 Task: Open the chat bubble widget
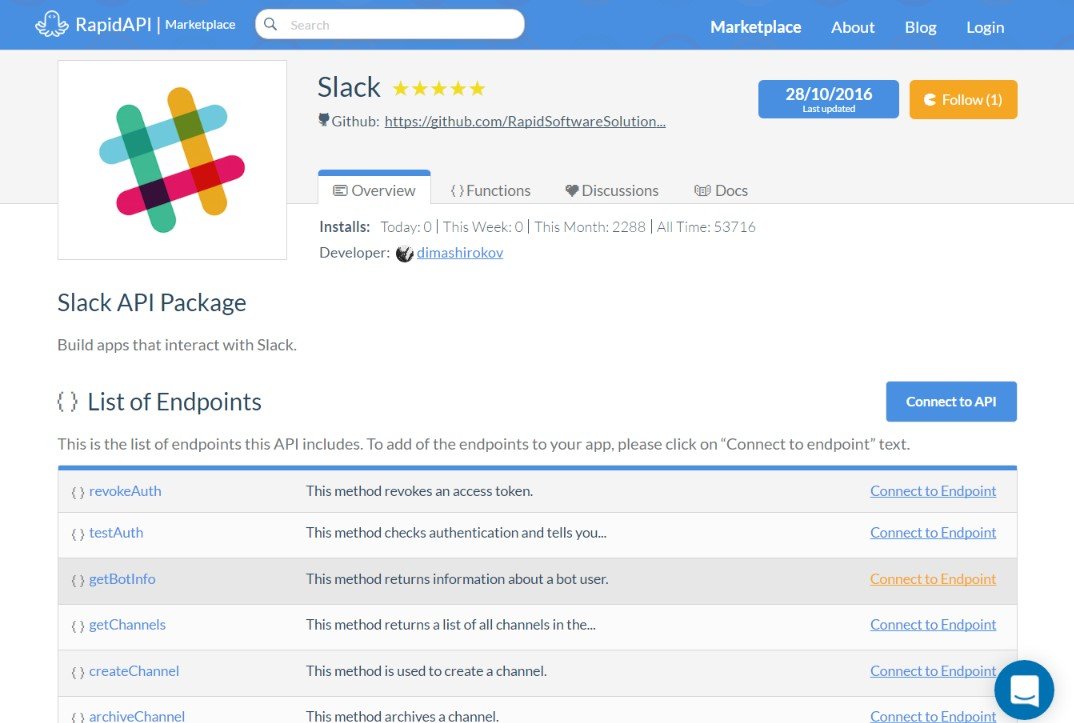tap(1024, 689)
